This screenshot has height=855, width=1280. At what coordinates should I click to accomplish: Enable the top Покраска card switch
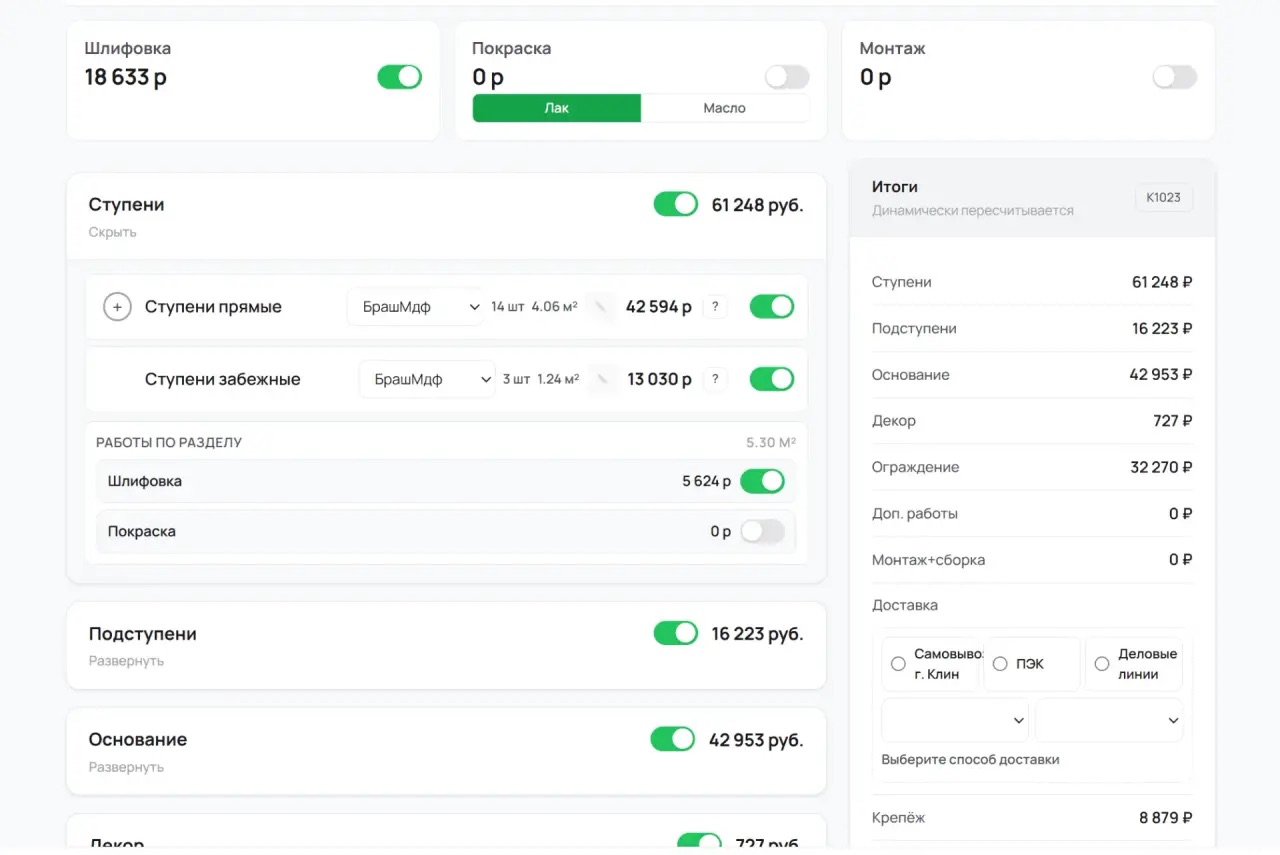(x=787, y=77)
